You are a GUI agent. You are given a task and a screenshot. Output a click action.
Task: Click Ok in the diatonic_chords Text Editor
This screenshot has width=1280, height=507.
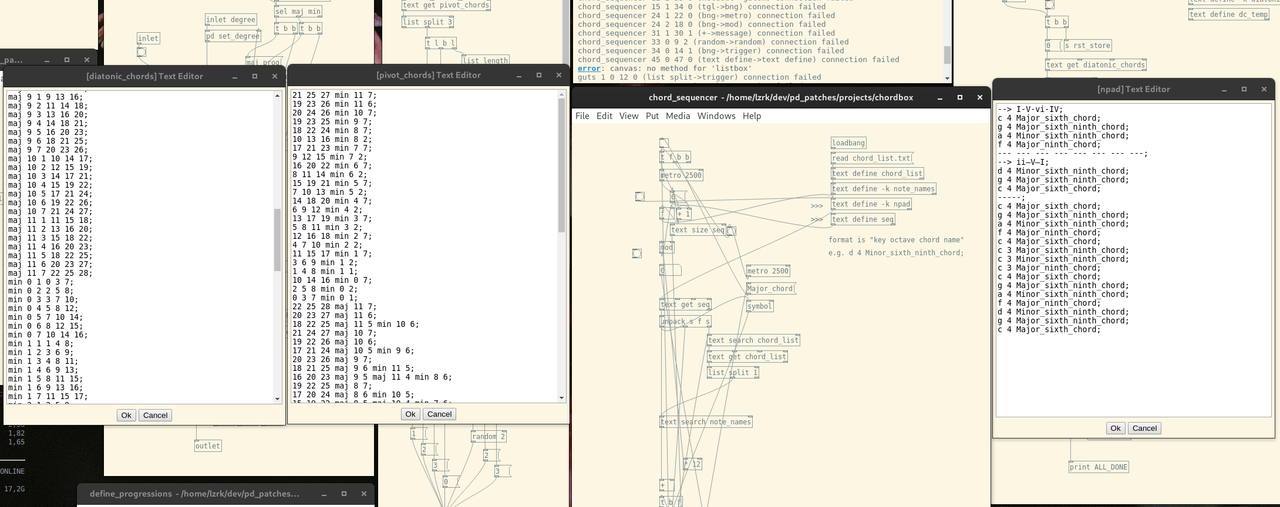click(126, 415)
